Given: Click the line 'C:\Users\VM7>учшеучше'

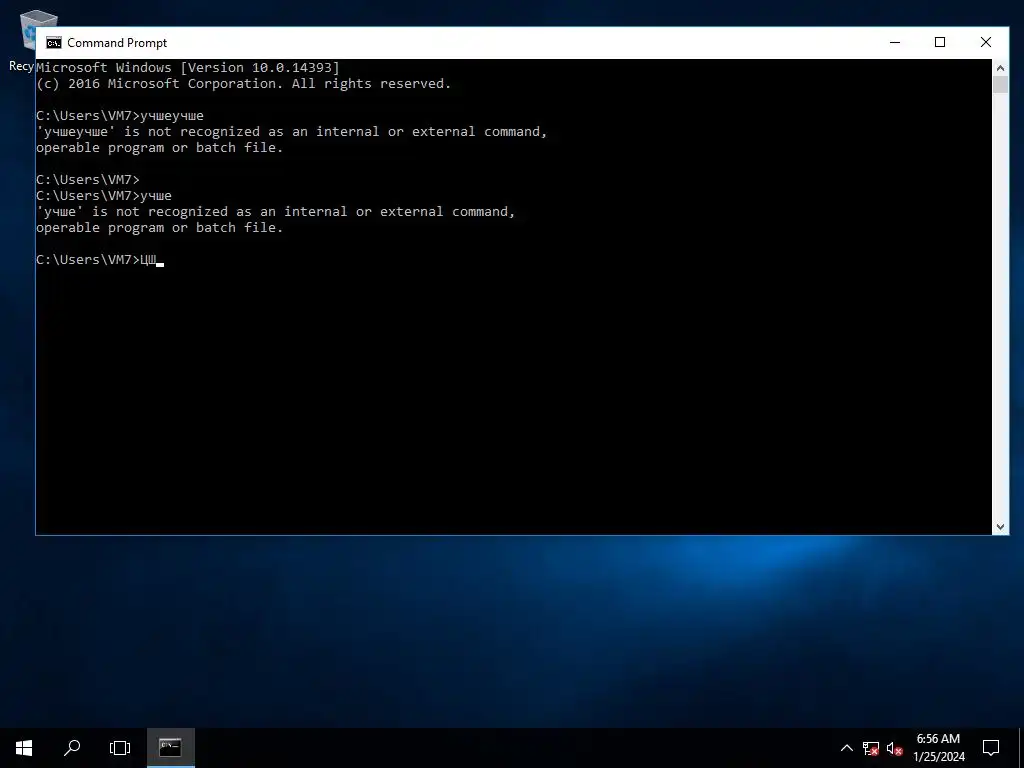Looking at the screenshot, I should 120,116.
